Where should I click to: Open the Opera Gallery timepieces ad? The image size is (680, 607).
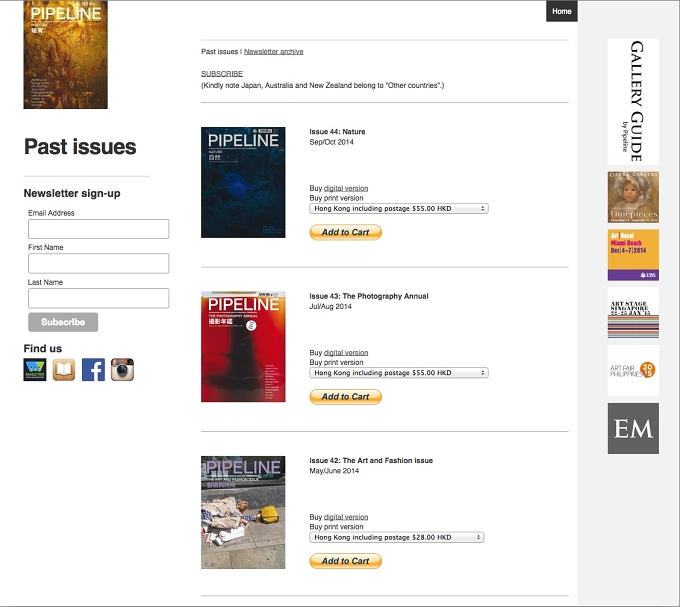pos(633,197)
